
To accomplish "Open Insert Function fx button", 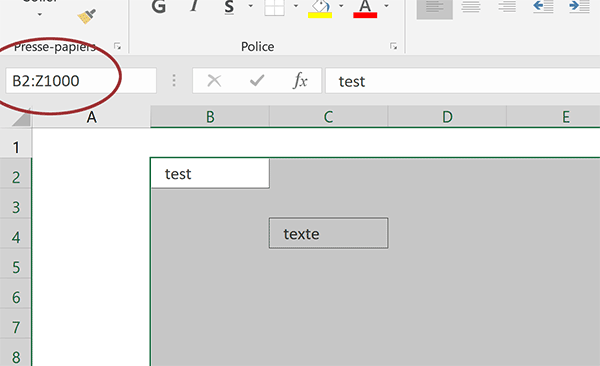I will (300, 81).
